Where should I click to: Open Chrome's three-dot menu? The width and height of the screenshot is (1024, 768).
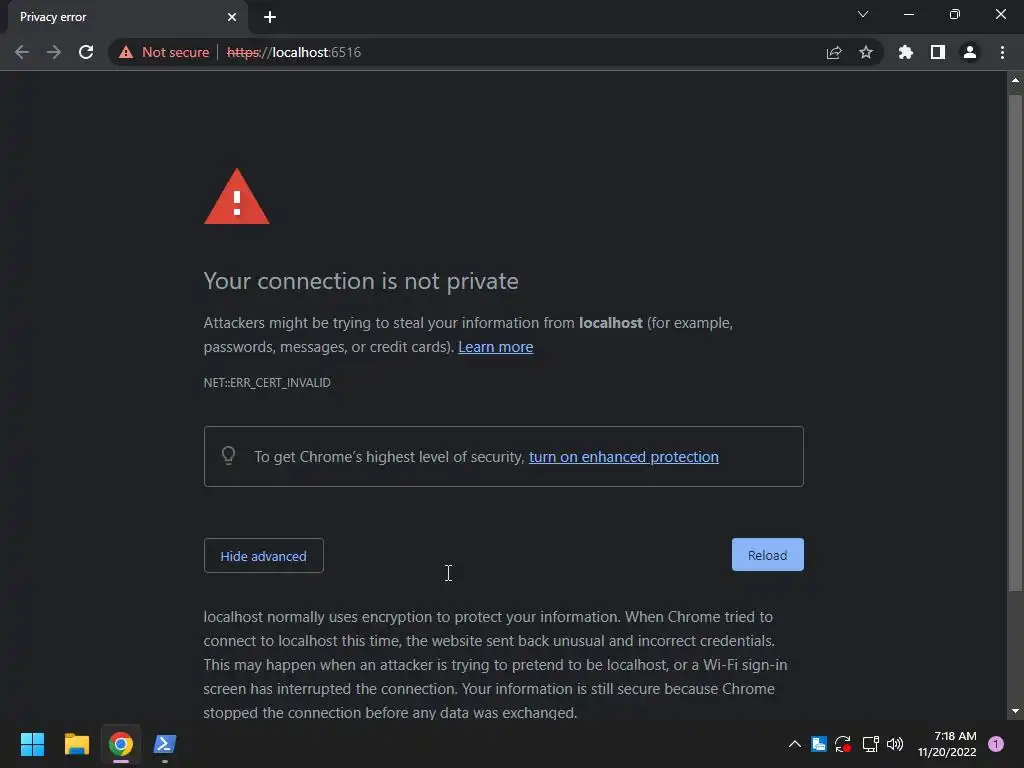coord(1002,52)
